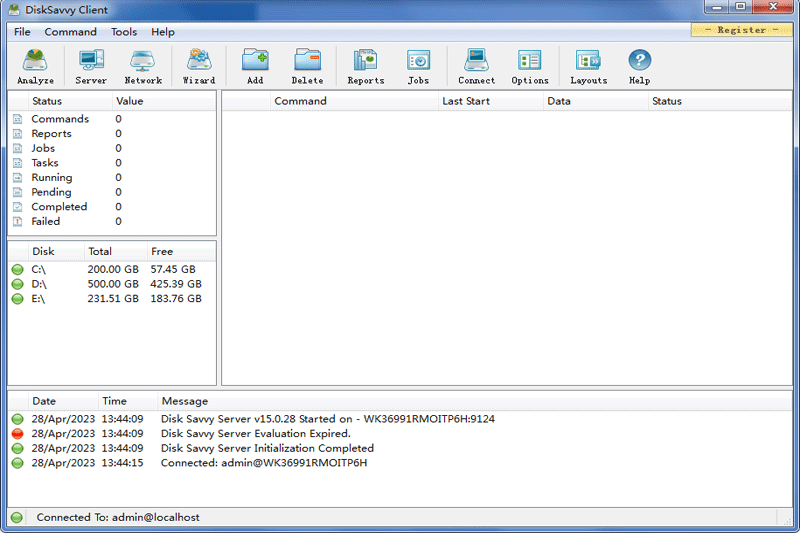800x533 pixels.
Task: Click the Analyze toolbar icon
Action: coord(35,66)
